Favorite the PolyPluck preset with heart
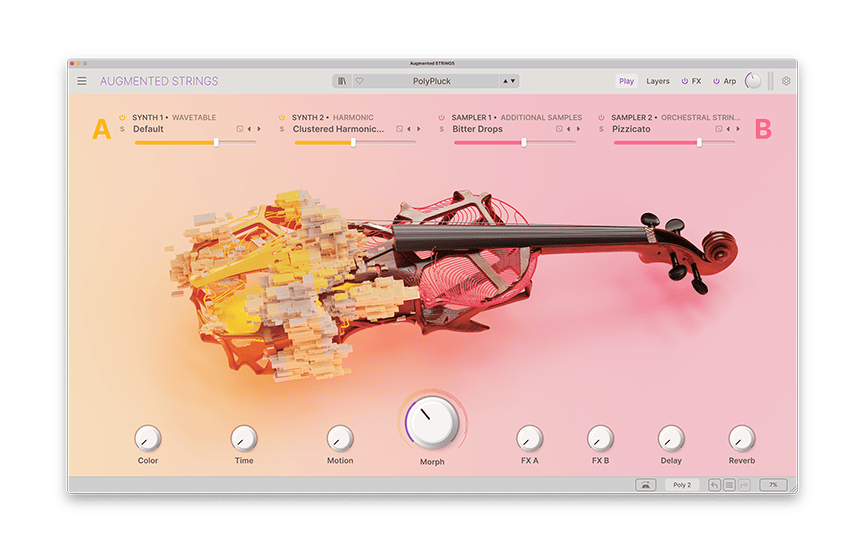This screenshot has width=867, height=558. pos(359,81)
